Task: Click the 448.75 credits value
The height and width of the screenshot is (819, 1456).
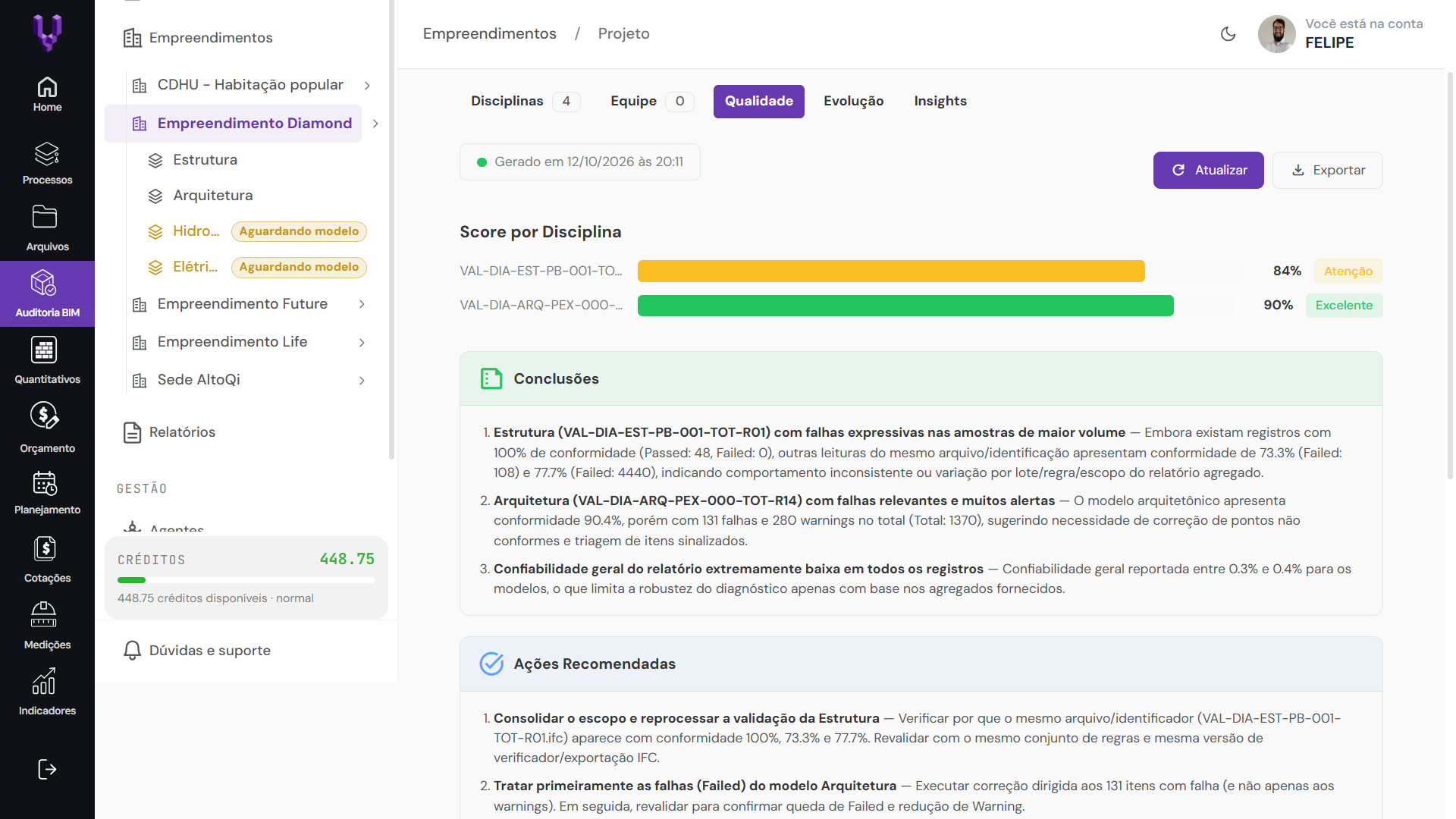Action: 347,559
